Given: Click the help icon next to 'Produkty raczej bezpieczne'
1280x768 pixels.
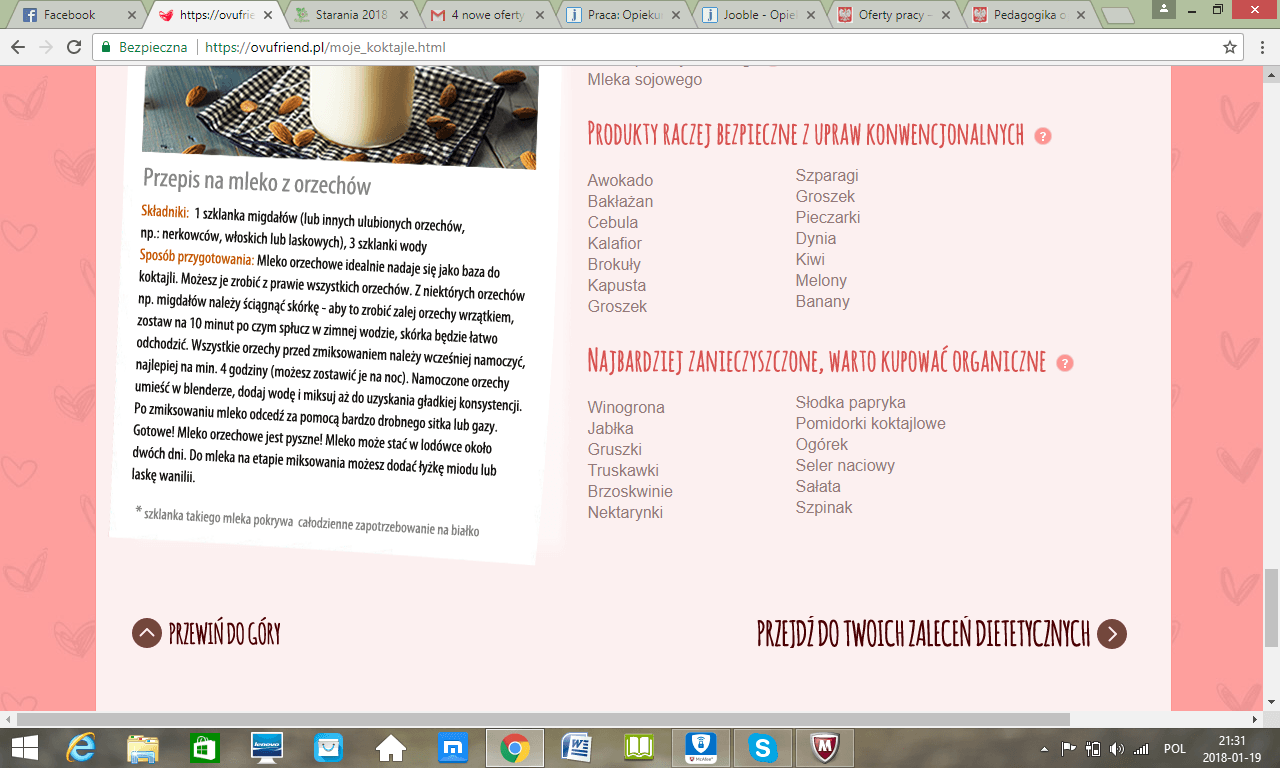Looking at the screenshot, I should (1043, 136).
